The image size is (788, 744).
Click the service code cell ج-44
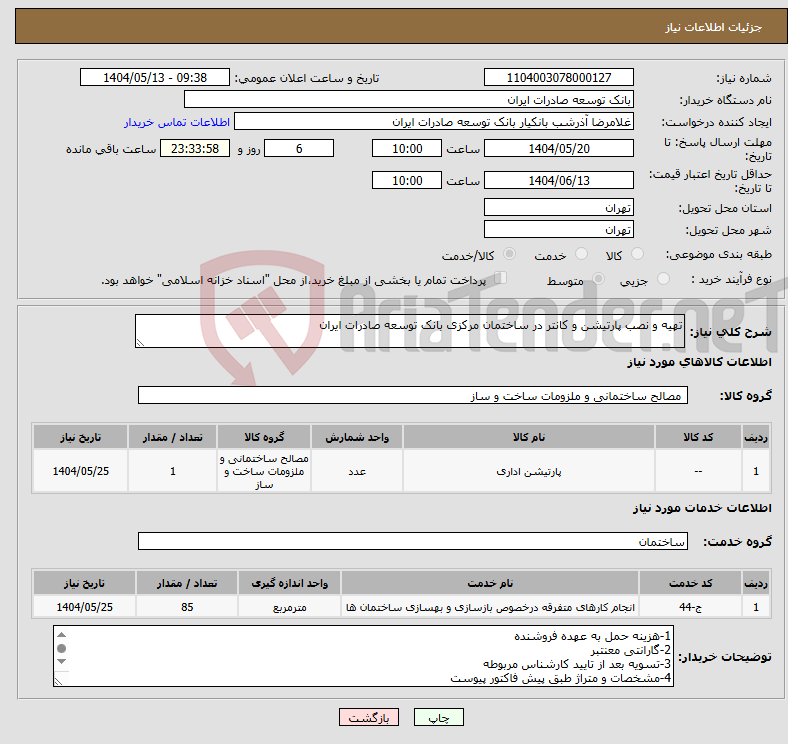pyautogui.click(x=691, y=607)
